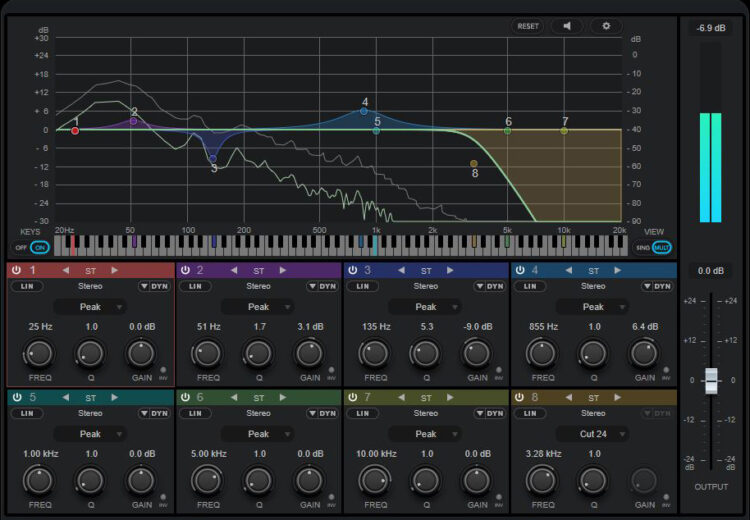Toggle the DYN button on band 5
This screenshot has height=520, width=750.
pos(160,413)
